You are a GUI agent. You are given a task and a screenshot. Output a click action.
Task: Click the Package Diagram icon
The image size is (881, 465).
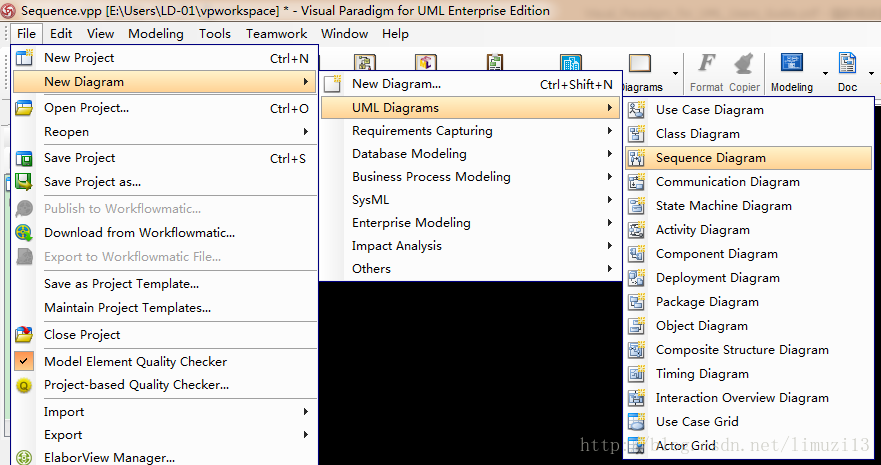click(636, 302)
